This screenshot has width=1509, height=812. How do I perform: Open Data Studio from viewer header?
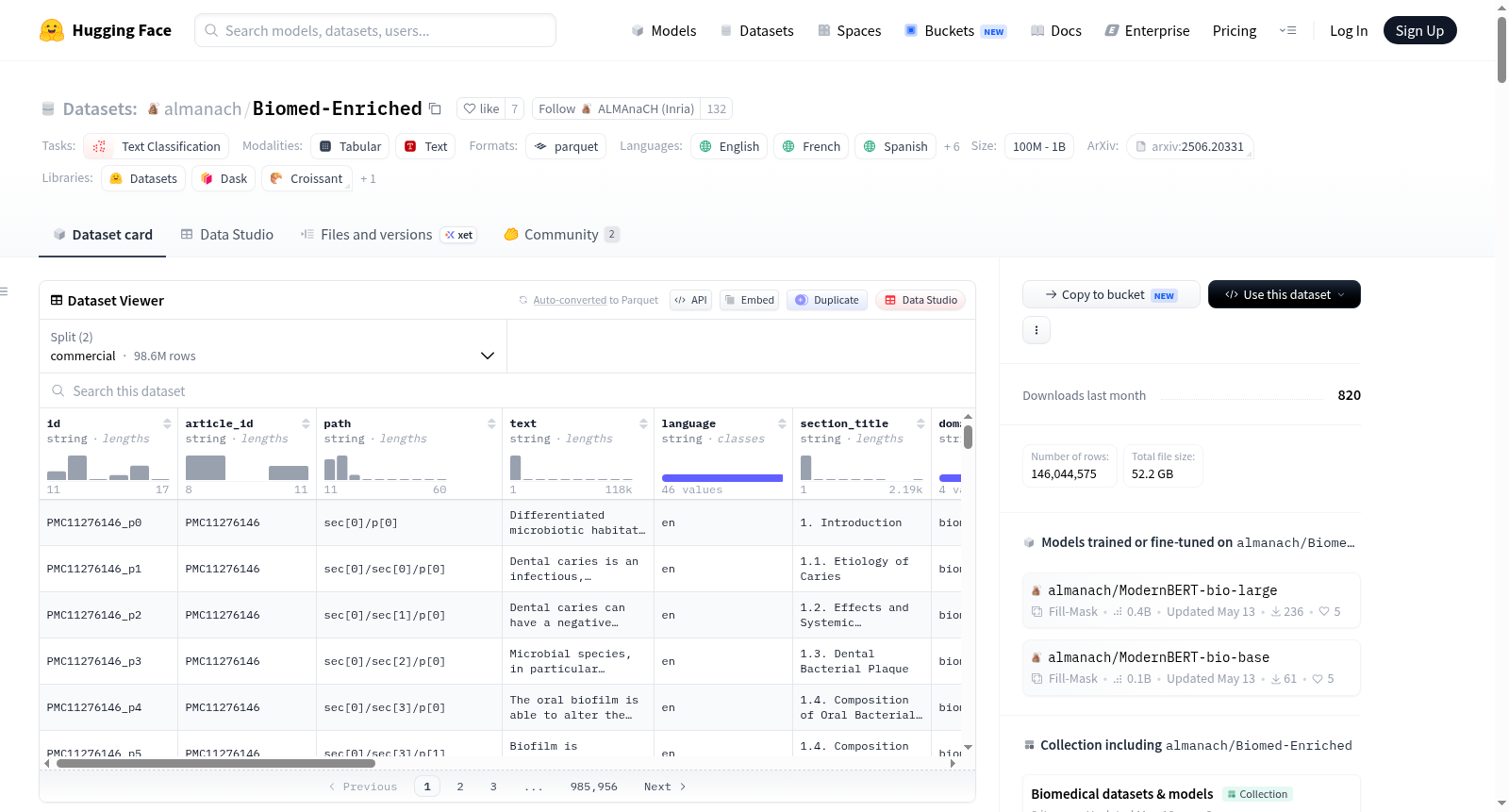click(920, 300)
